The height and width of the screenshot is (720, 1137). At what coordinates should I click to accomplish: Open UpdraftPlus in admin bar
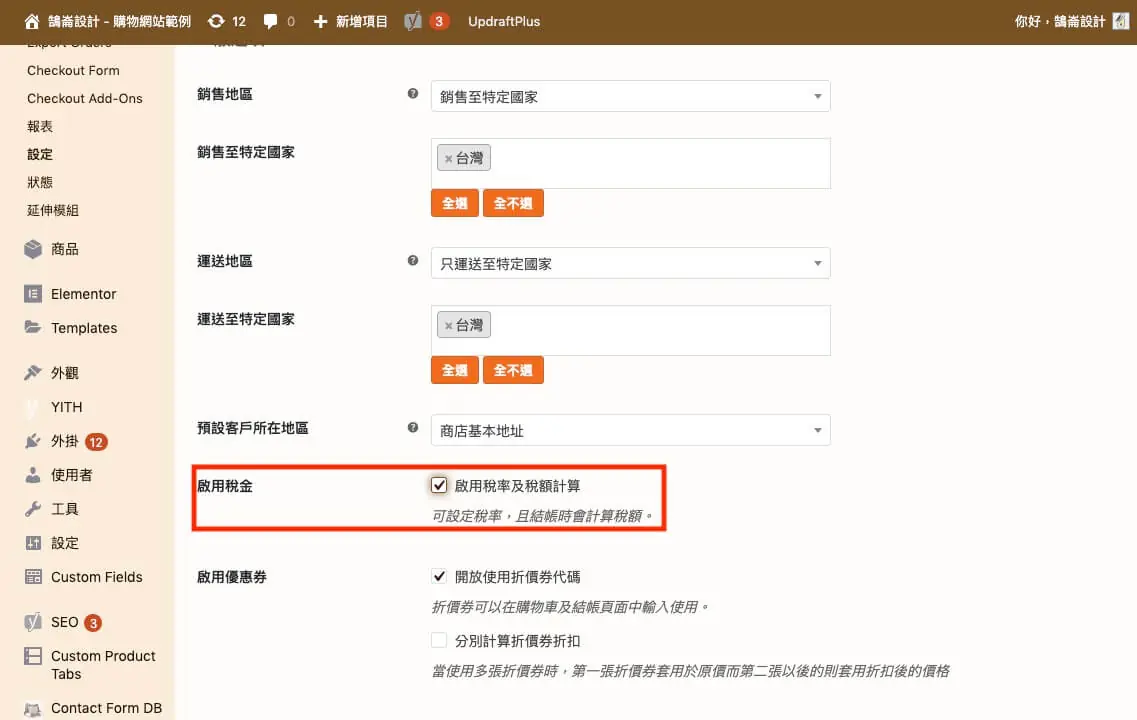click(x=504, y=22)
